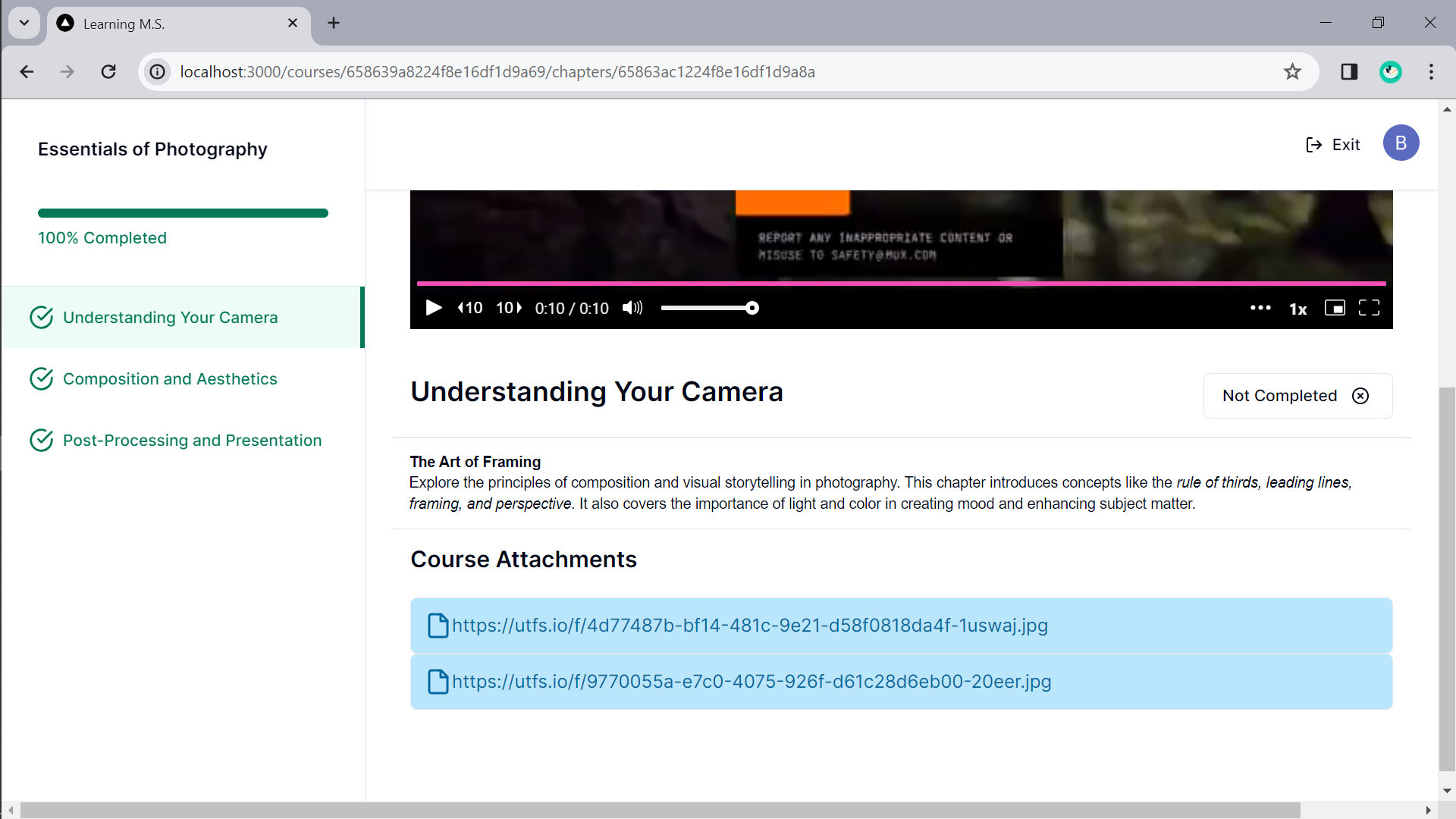1456x819 pixels.
Task: Toggle the Not Completed button
Action: tap(1297, 396)
